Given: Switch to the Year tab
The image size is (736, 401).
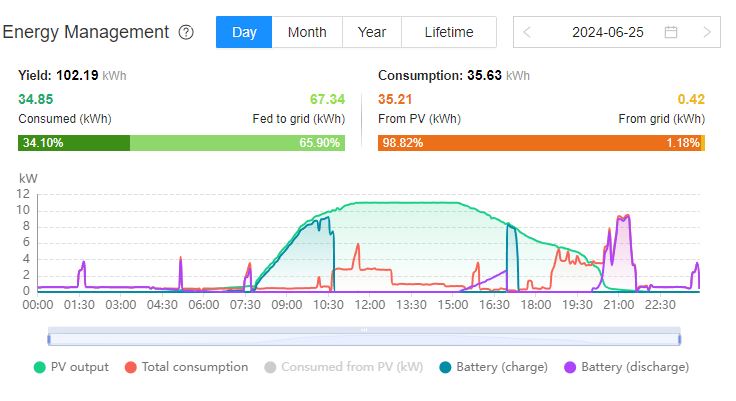Looking at the screenshot, I should [x=372, y=32].
